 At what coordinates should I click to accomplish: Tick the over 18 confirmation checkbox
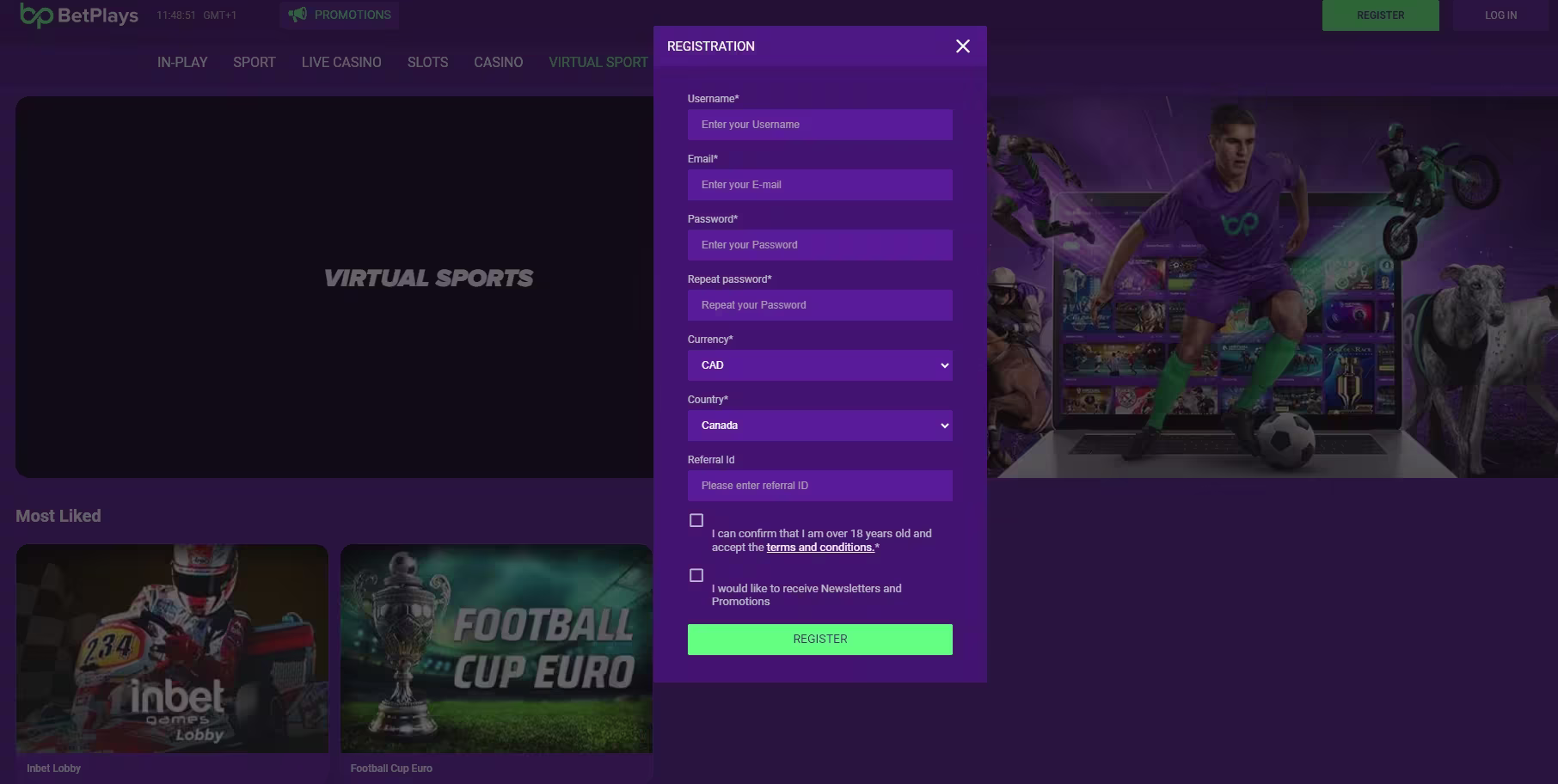point(696,520)
